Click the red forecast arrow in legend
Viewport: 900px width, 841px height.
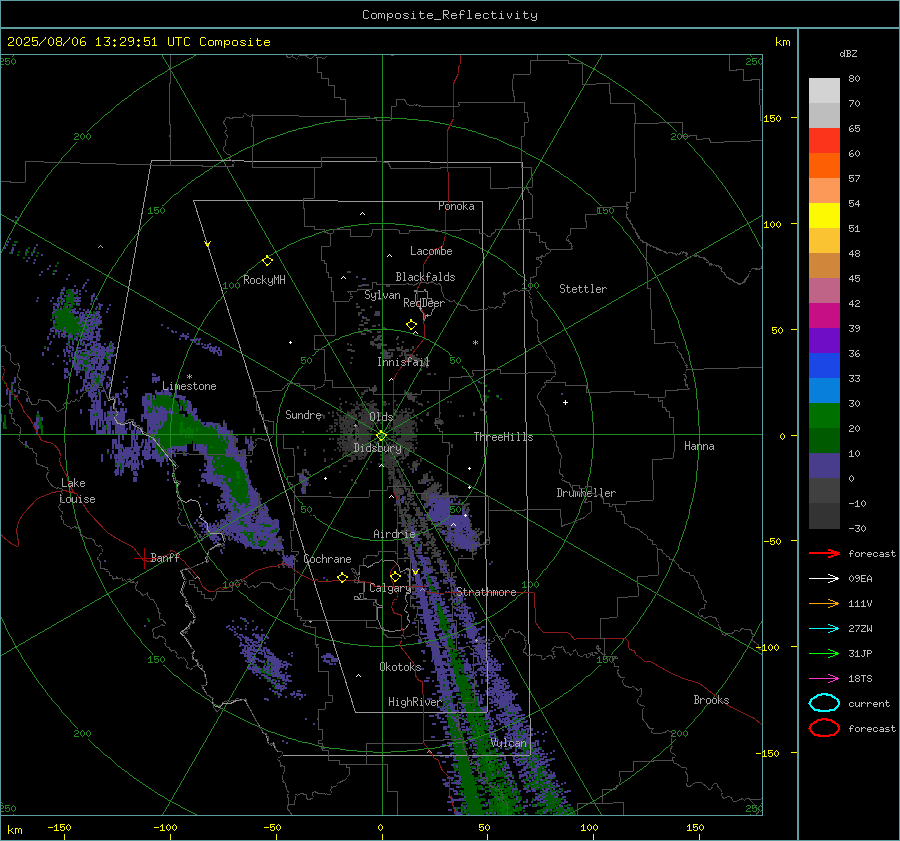pos(824,553)
